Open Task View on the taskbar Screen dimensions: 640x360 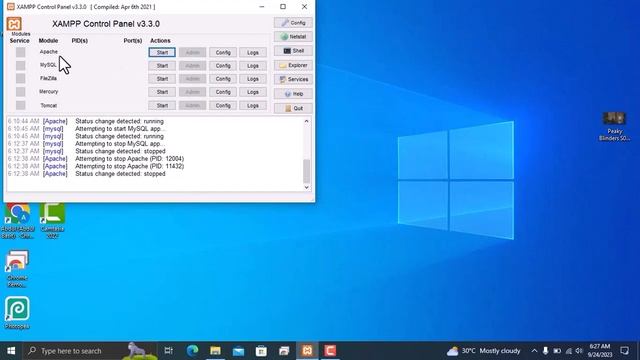coord(168,351)
